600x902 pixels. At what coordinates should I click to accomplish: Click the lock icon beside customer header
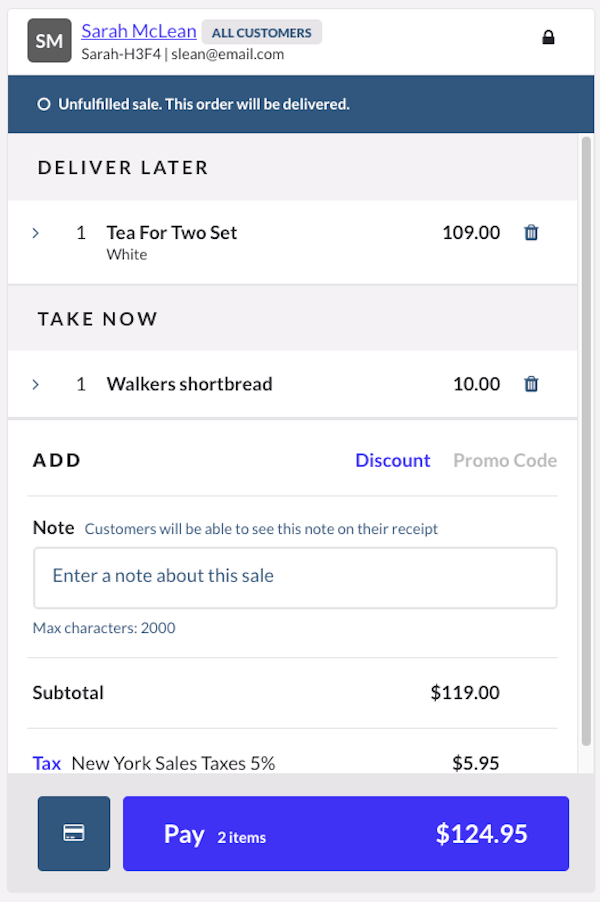click(x=548, y=38)
